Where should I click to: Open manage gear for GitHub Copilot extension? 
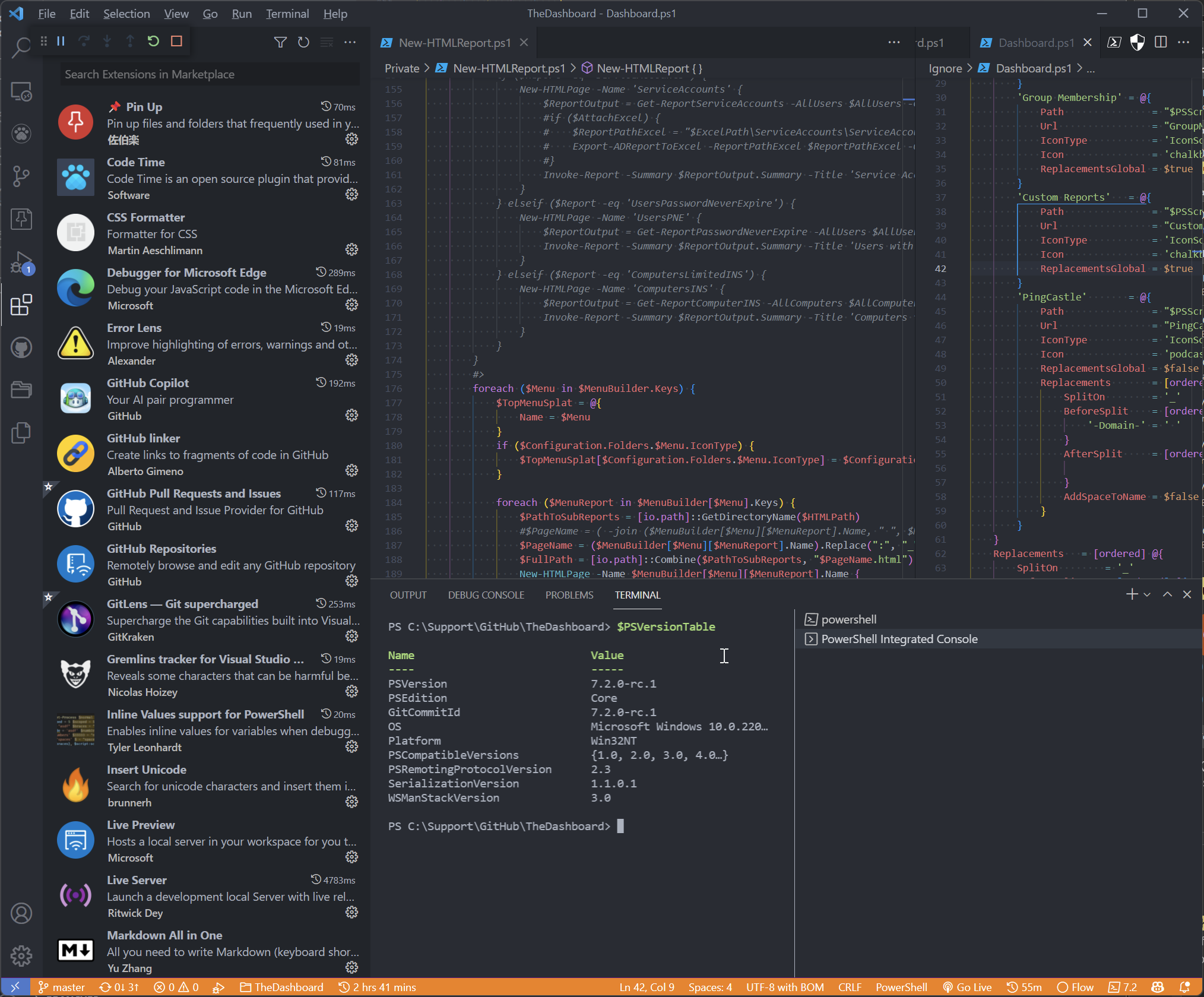[x=351, y=415]
